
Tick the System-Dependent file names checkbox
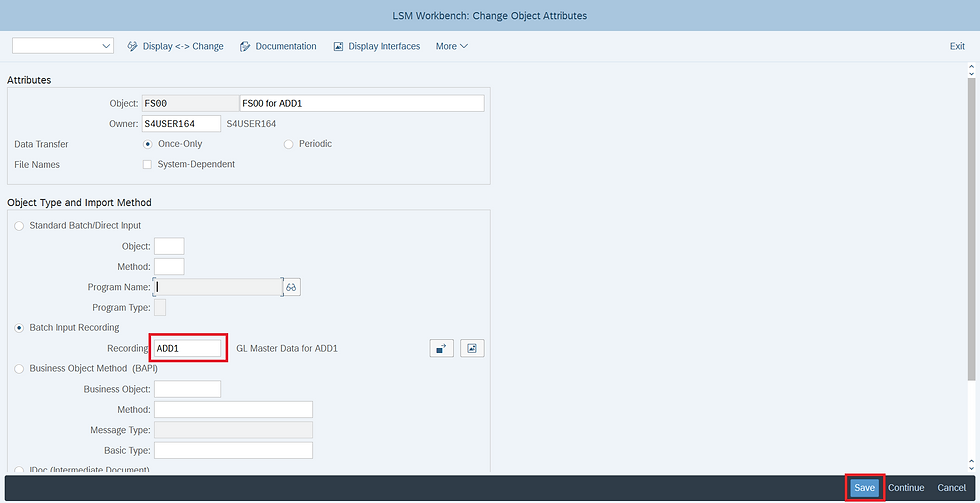click(x=148, y=164)
